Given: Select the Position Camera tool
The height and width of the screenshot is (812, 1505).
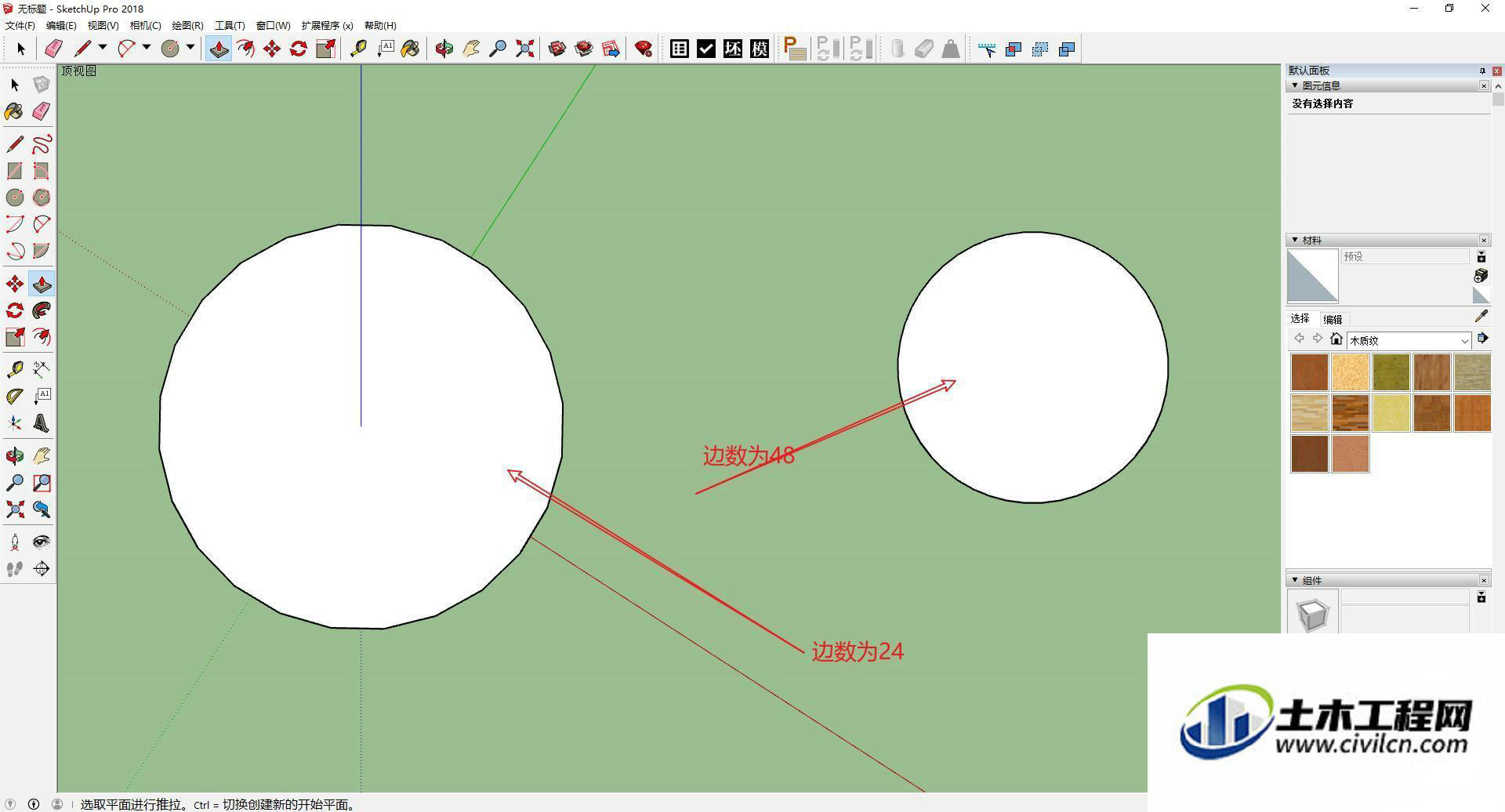Looking at the screenshot, I should (14, 542).
